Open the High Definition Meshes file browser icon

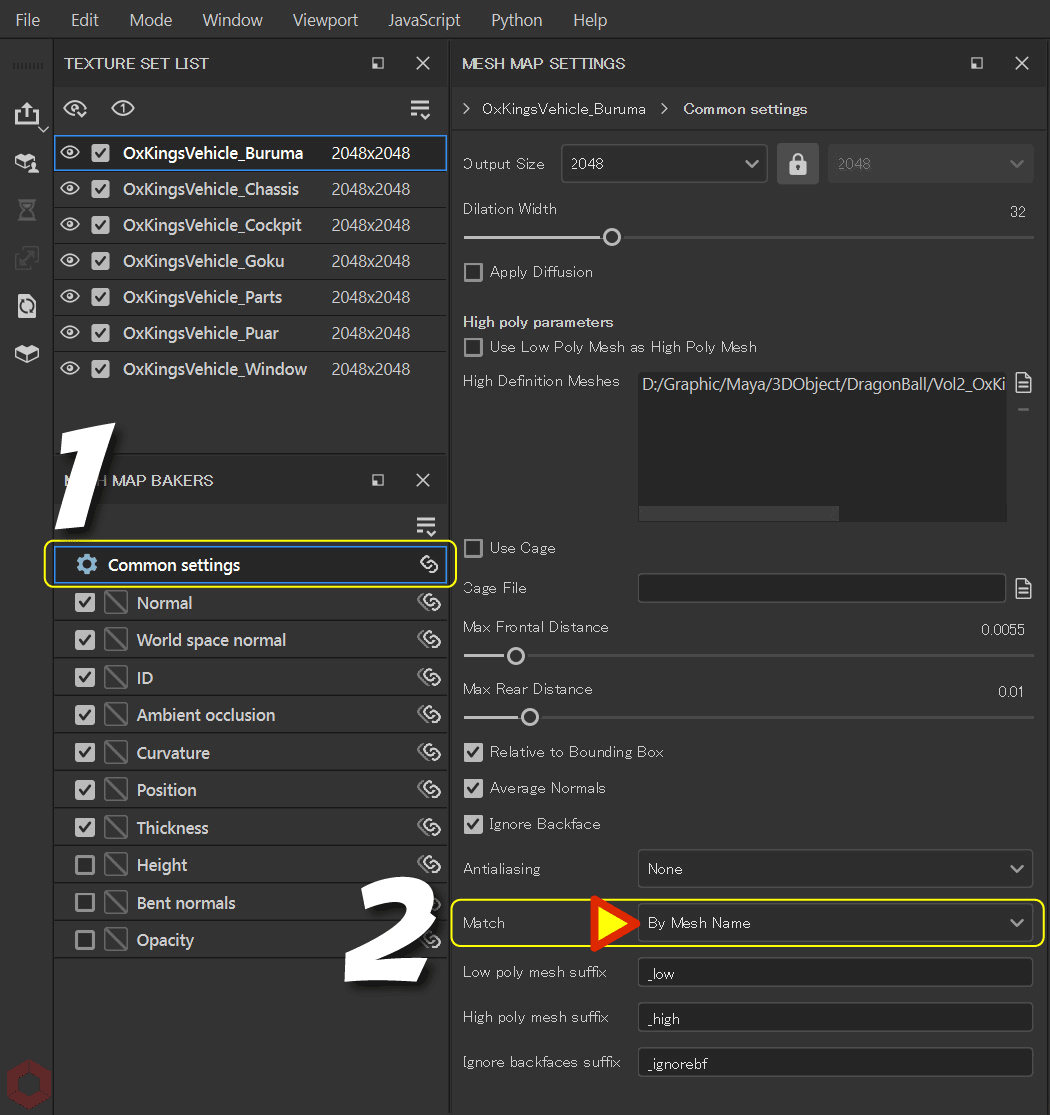click(x=1023, y=382)
